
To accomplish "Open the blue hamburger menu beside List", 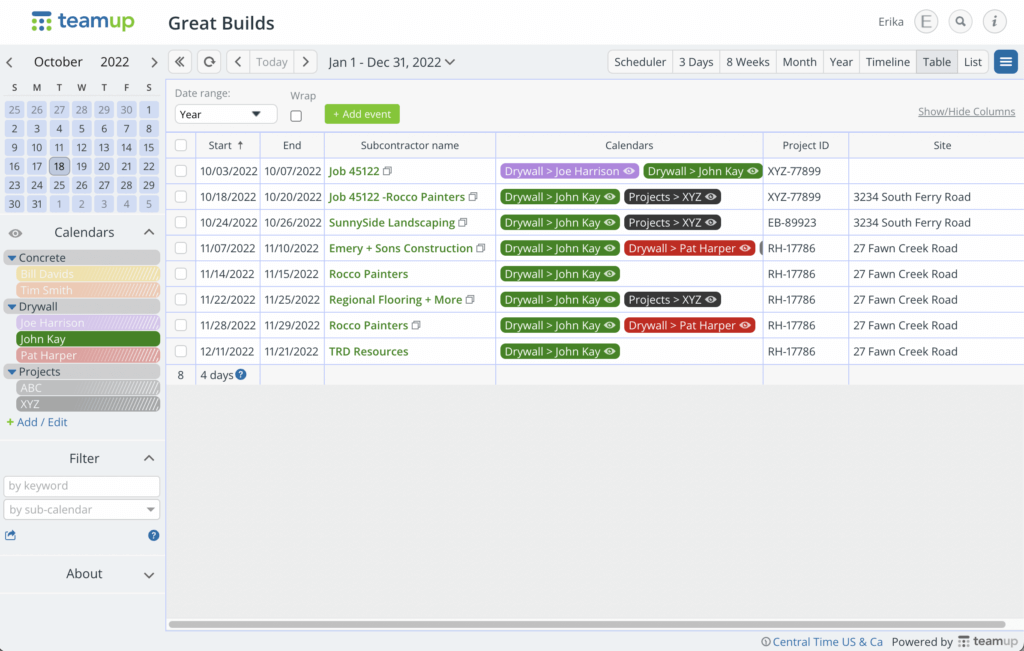I will coord(1006,61).
